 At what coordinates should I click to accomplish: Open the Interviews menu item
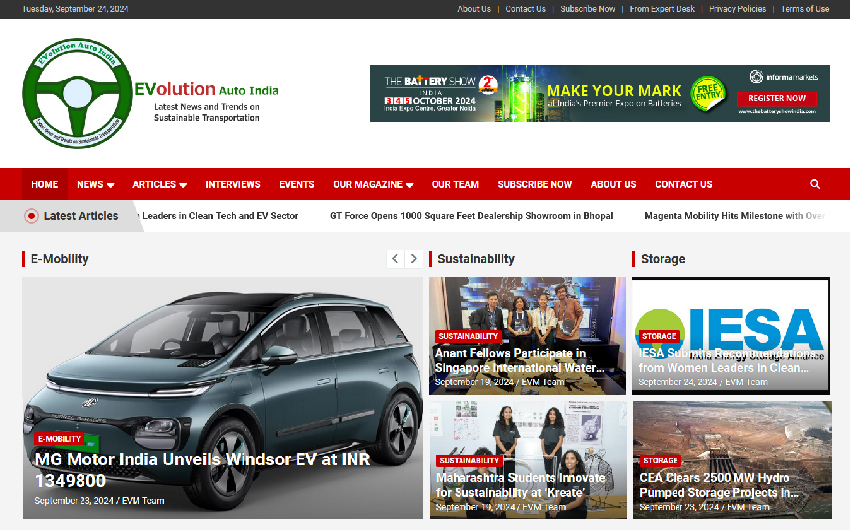pos(233,184)
